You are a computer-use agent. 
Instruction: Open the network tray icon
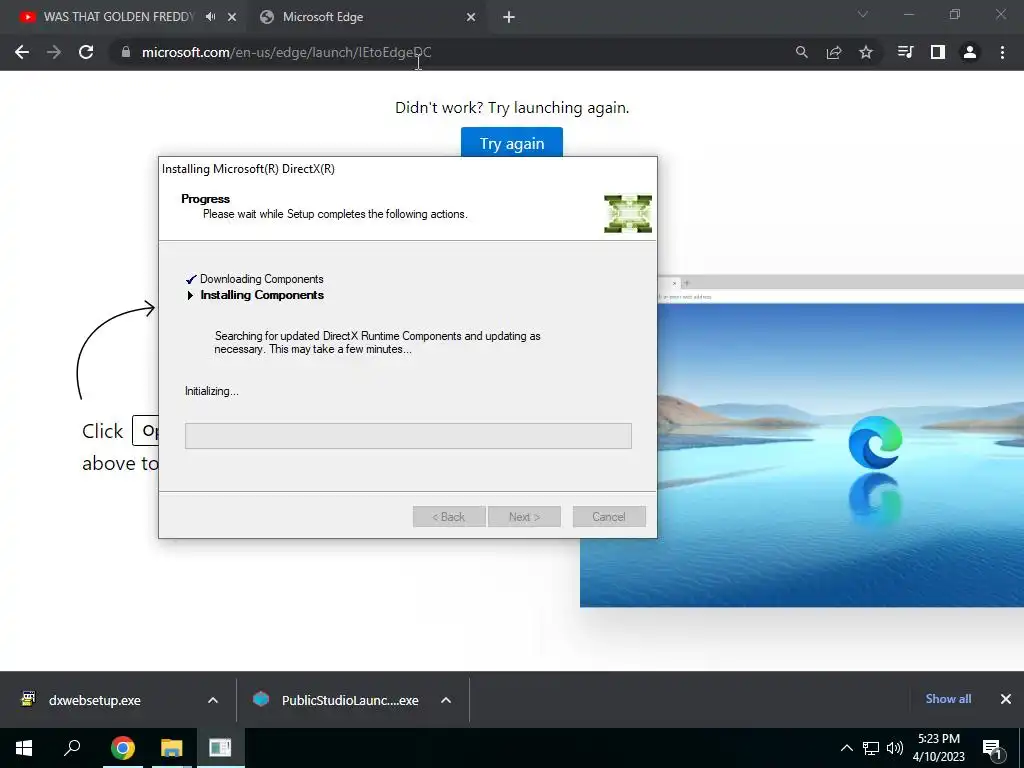tap(871, 748)
